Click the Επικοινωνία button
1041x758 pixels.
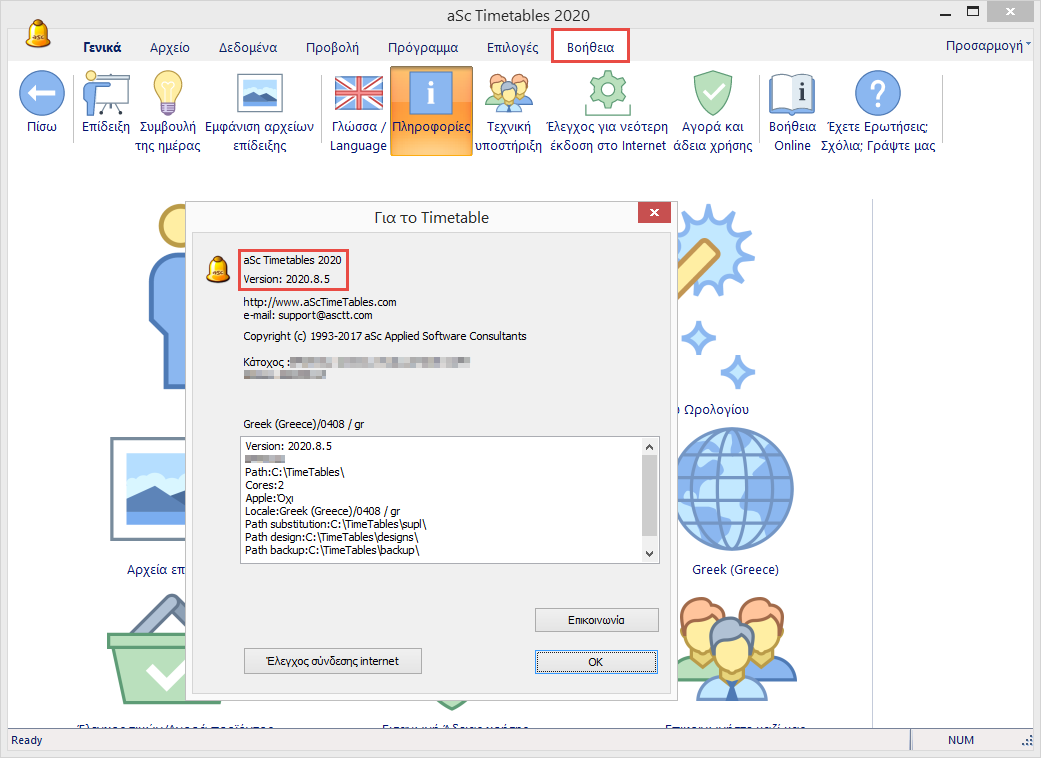[x=596, y=620]
